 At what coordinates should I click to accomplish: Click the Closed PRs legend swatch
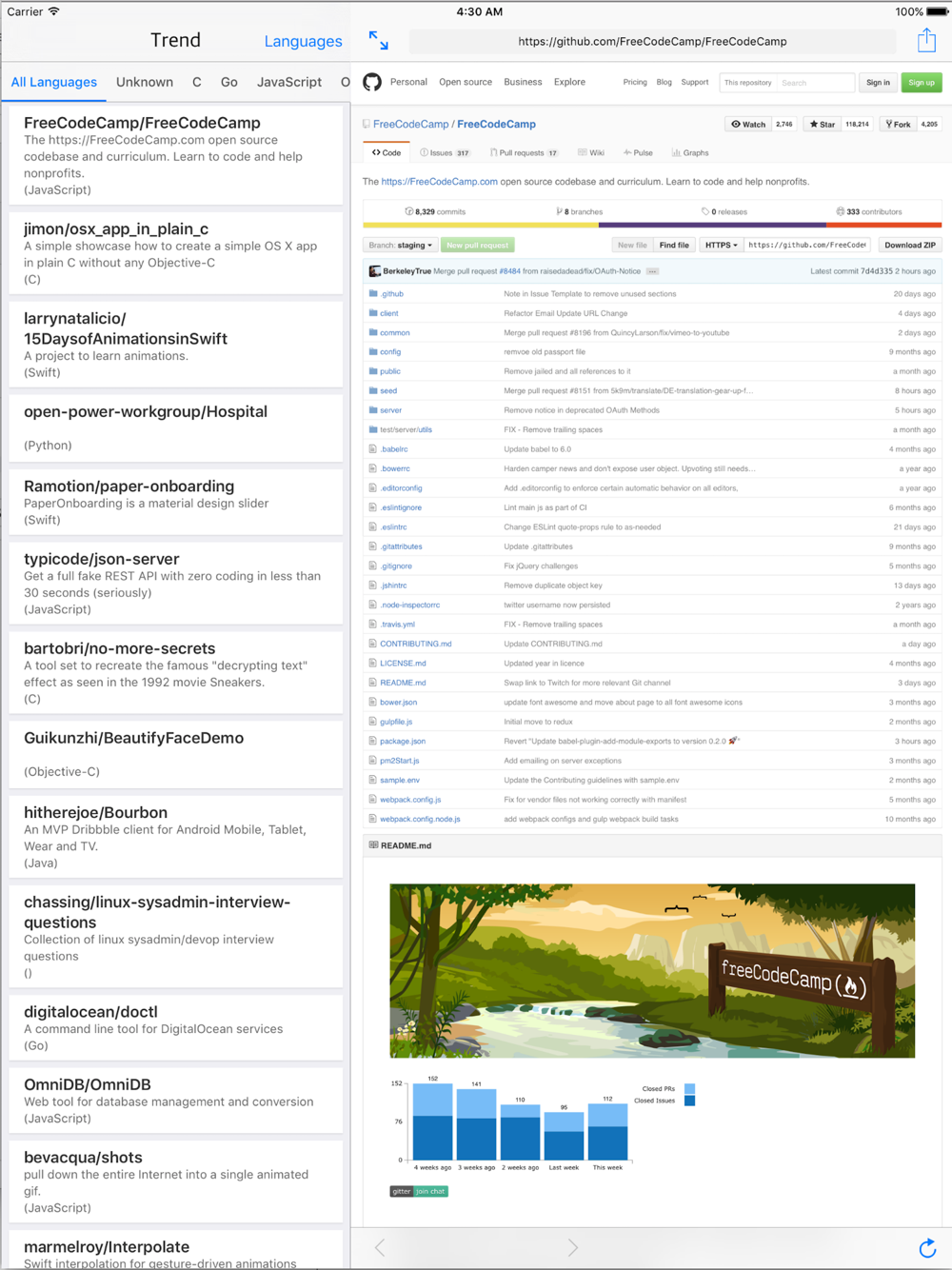pyautogui.click(x=689, y=1089)
